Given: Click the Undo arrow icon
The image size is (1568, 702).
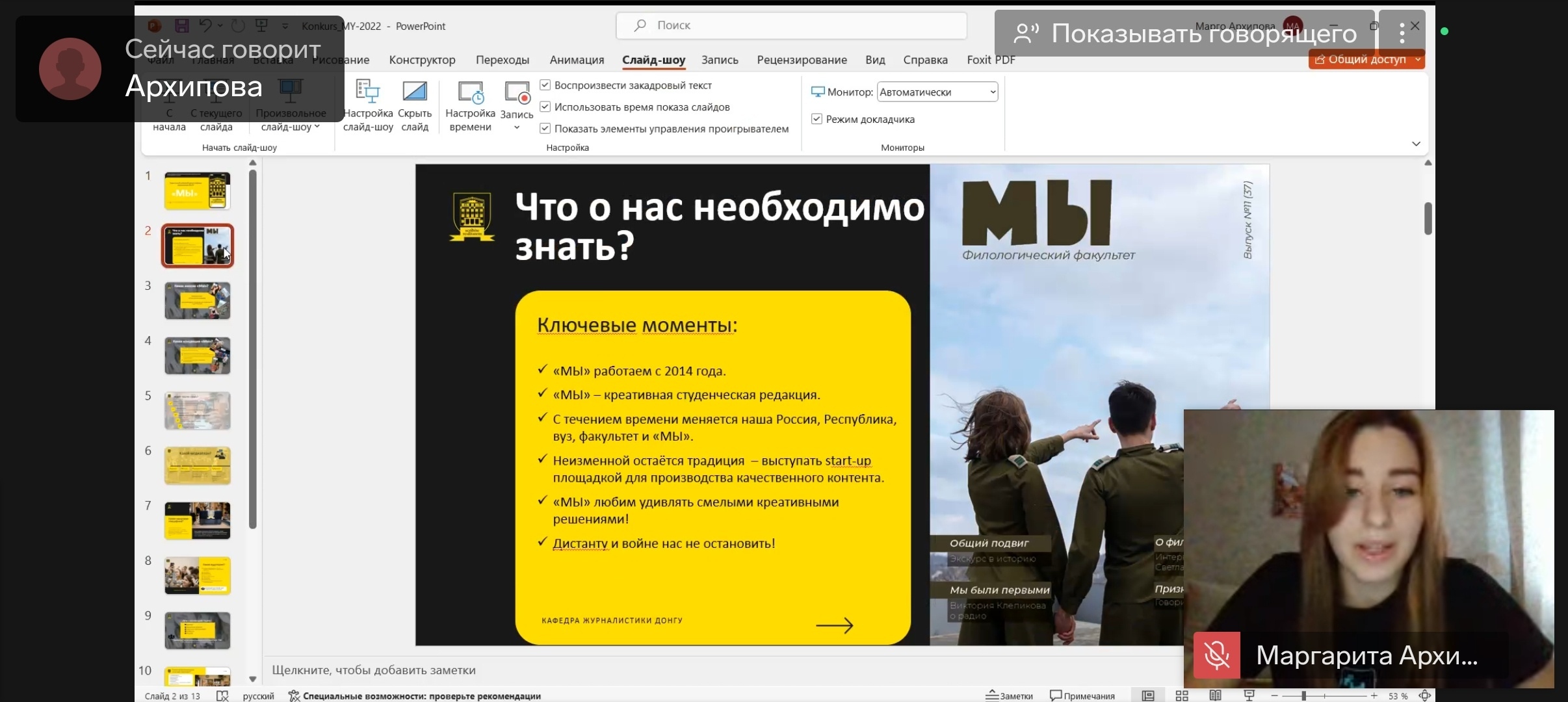Looking at the screenshot, I should pyautogui.click(x=205, y=25).
